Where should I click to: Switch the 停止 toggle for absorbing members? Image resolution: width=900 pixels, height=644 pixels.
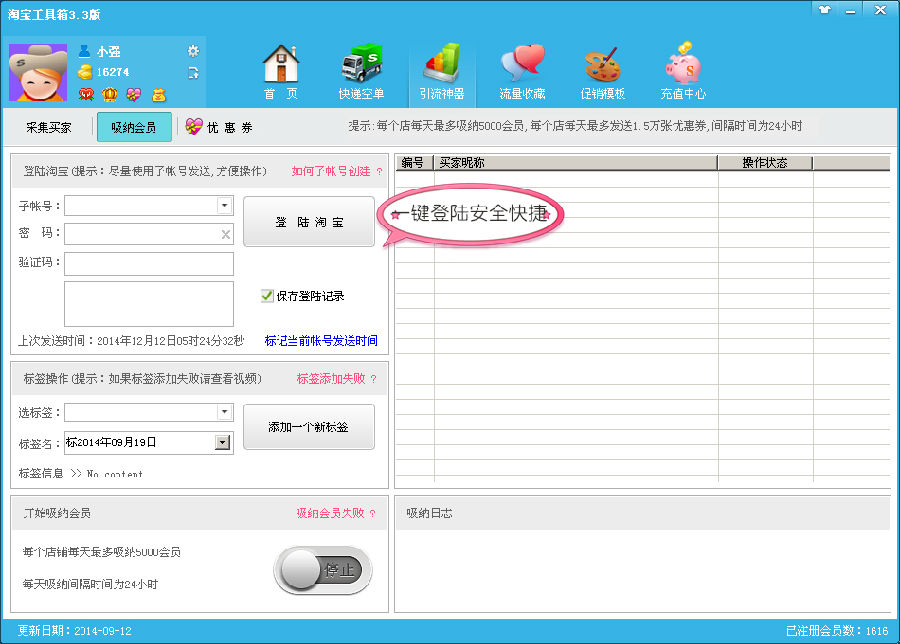(323, 571)
